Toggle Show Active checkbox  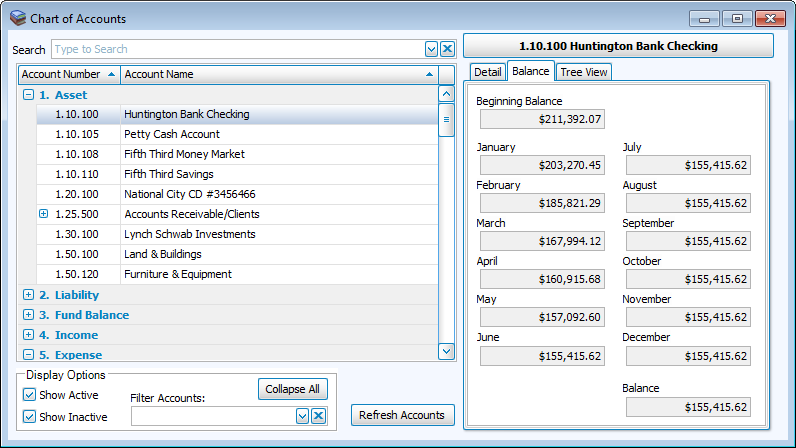[x=29, y=395]
